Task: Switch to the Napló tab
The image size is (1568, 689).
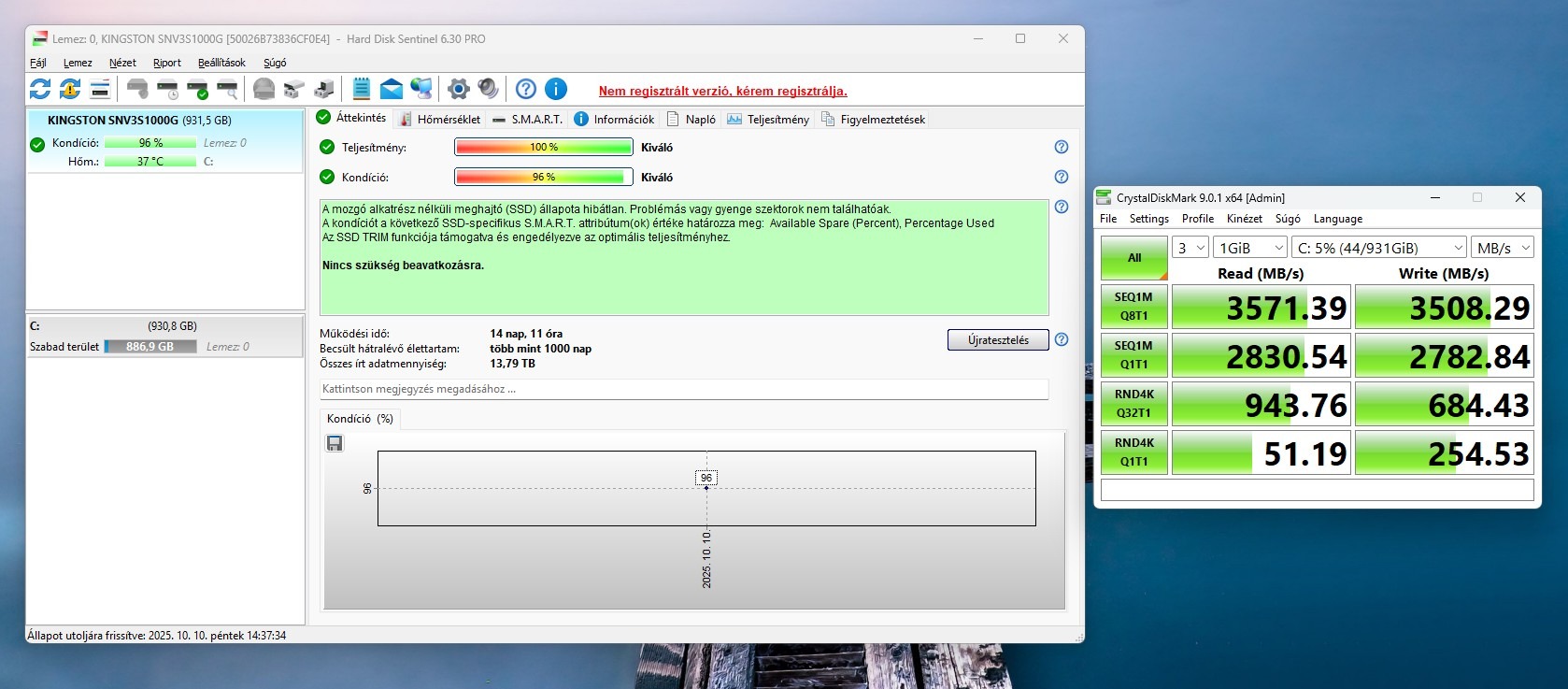Action: 691,119
